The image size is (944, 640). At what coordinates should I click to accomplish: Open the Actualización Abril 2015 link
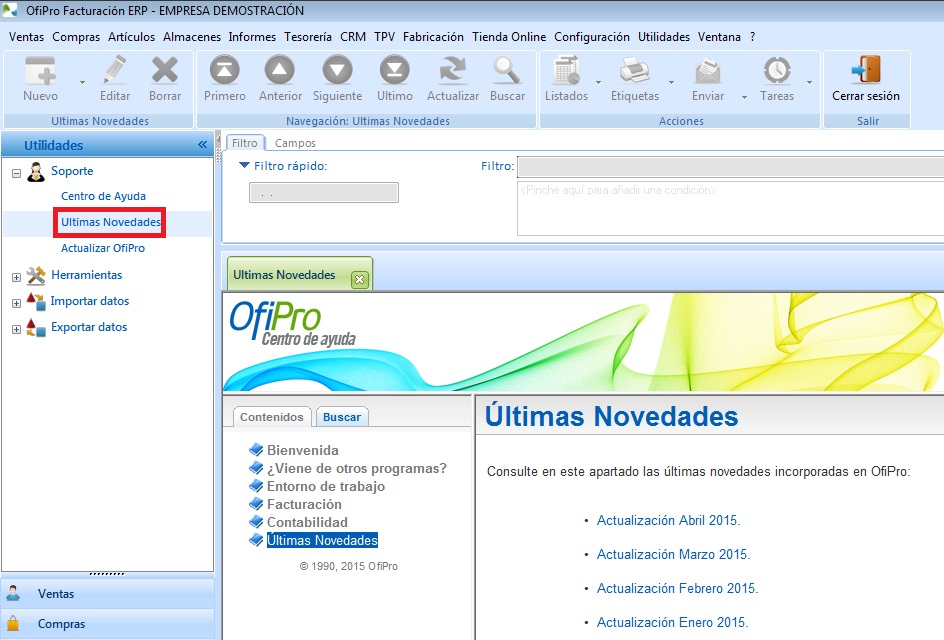671,520
